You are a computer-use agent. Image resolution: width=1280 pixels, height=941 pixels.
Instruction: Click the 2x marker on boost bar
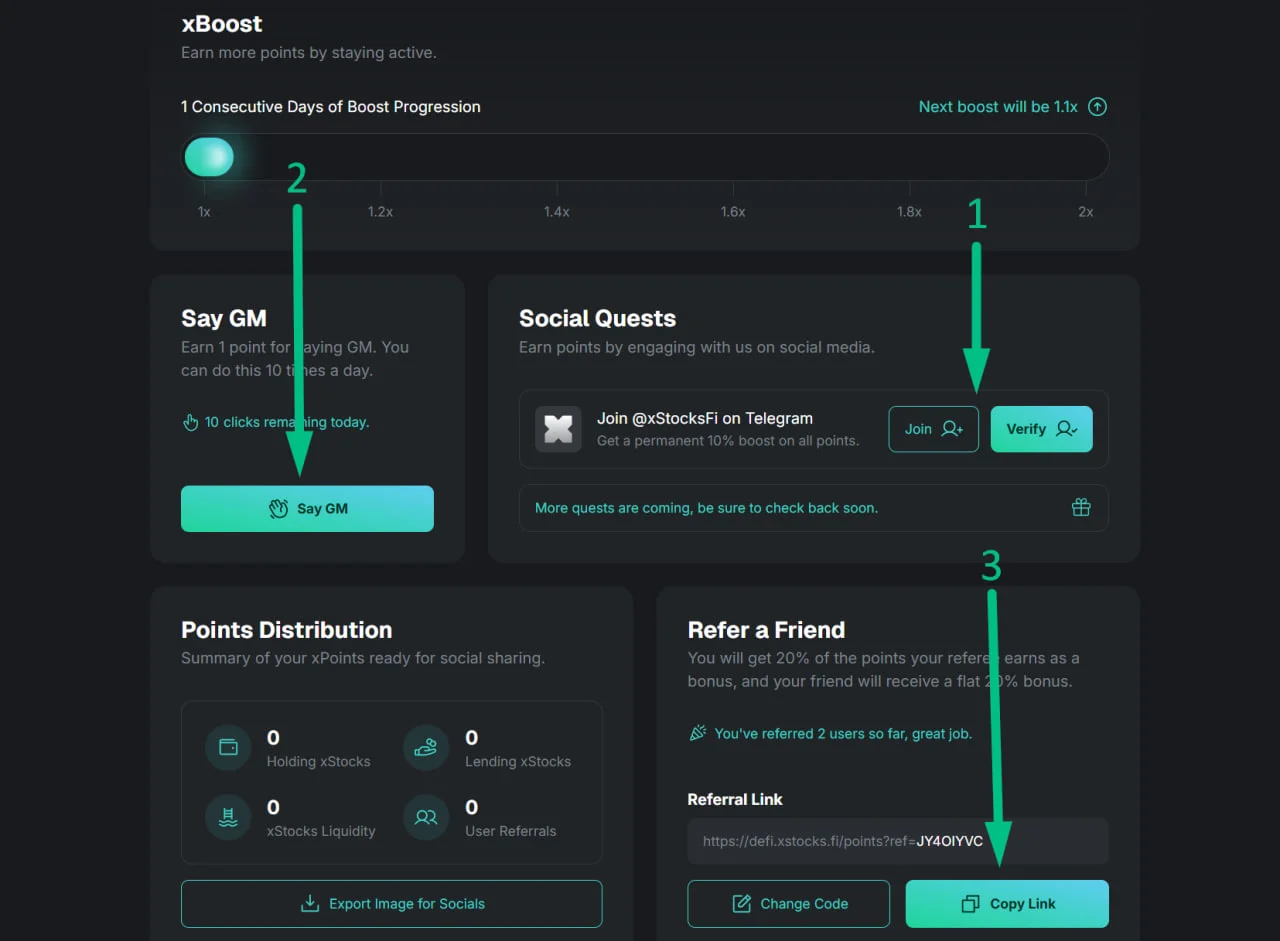click(1085, 212)
